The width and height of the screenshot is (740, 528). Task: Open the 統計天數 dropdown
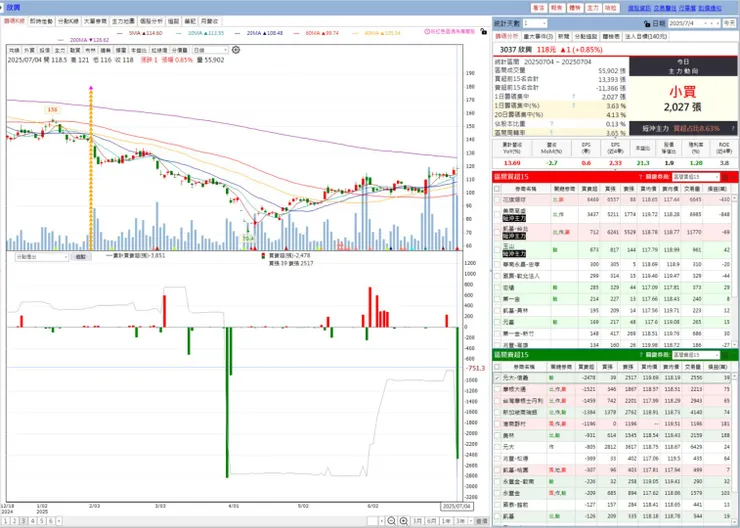click(x=534, y=24)
